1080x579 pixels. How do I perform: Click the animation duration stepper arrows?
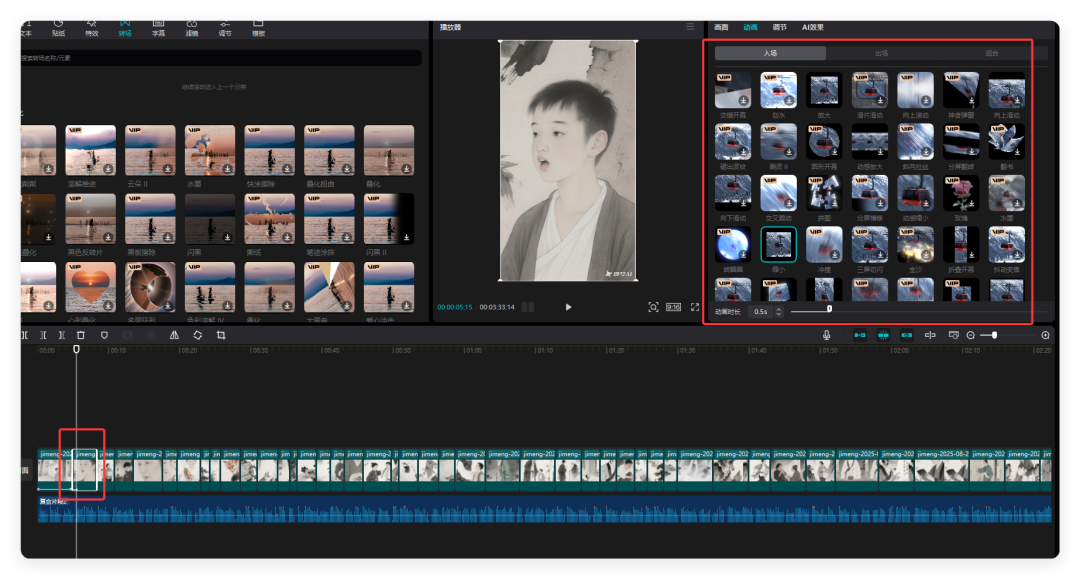[x=781, y=311]
